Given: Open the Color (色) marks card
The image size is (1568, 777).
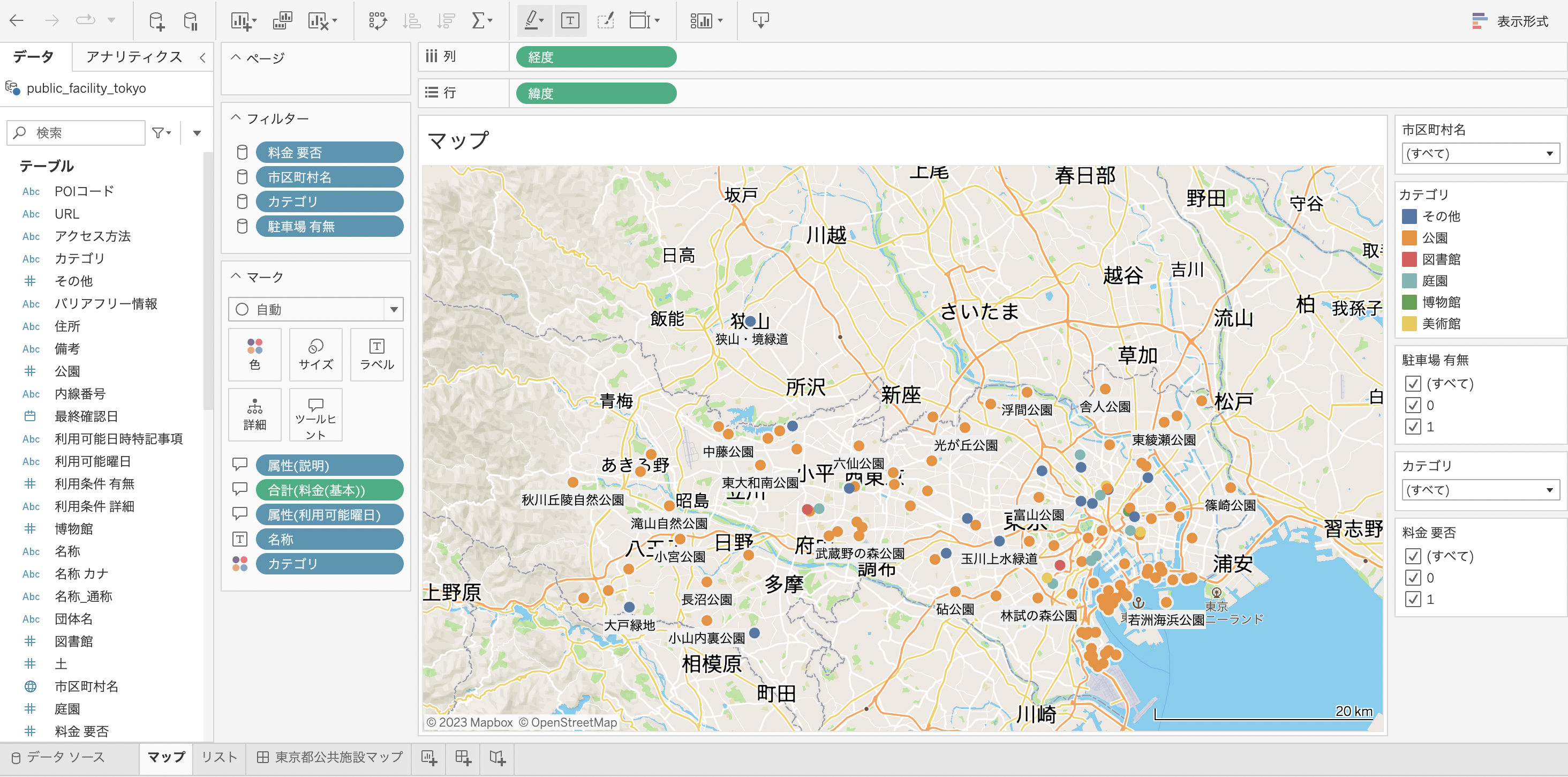Looking at the screenshot, I should pyautogui.click(x=254, y=354).
